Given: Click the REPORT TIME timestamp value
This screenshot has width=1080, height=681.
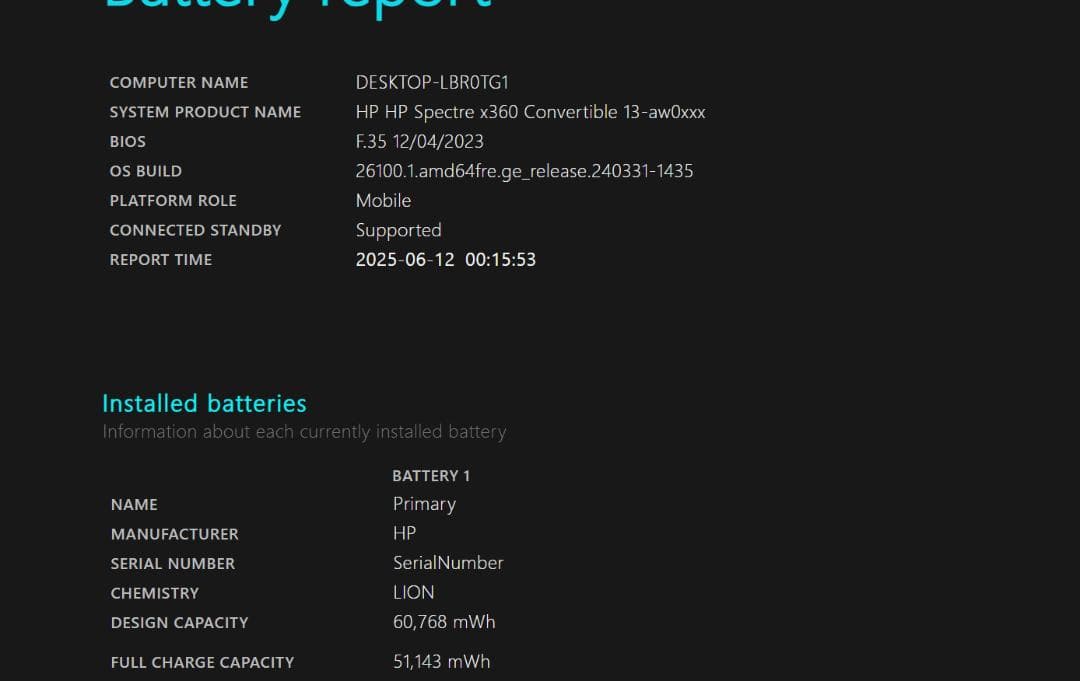Looking at the screenshot, I should point(446,259).
